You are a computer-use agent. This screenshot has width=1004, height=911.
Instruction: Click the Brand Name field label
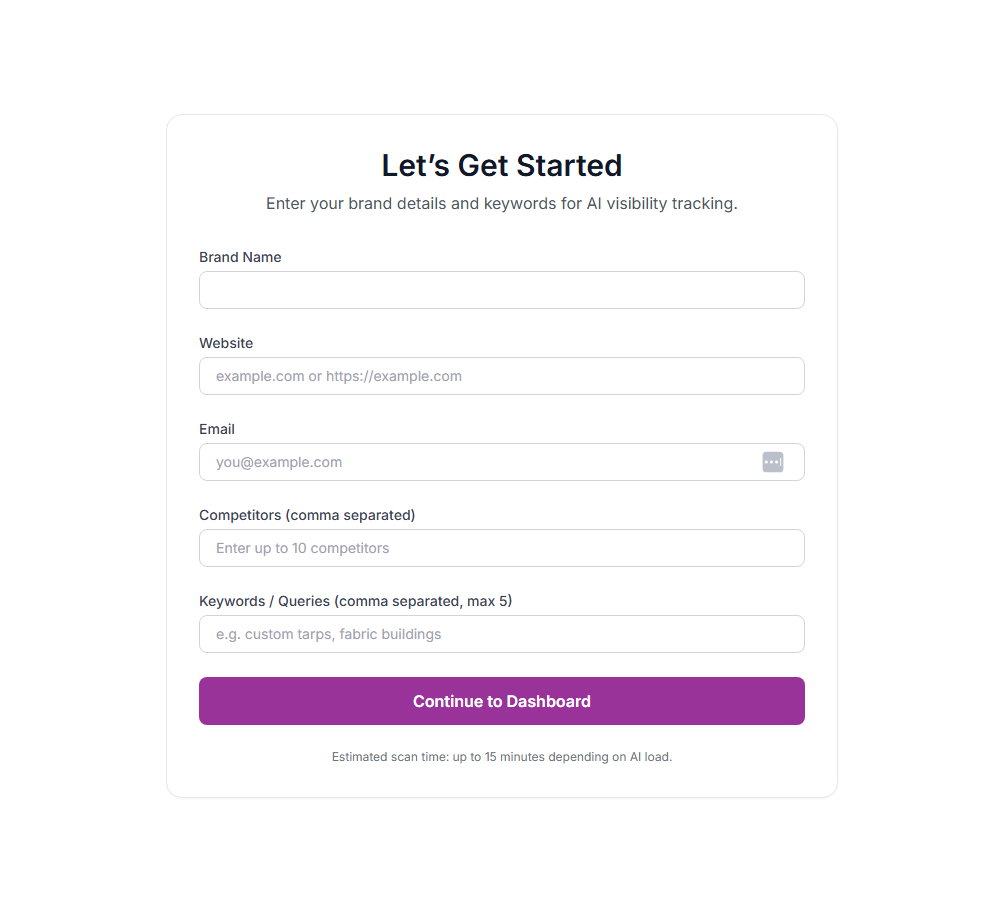click(x=240, y=257)
